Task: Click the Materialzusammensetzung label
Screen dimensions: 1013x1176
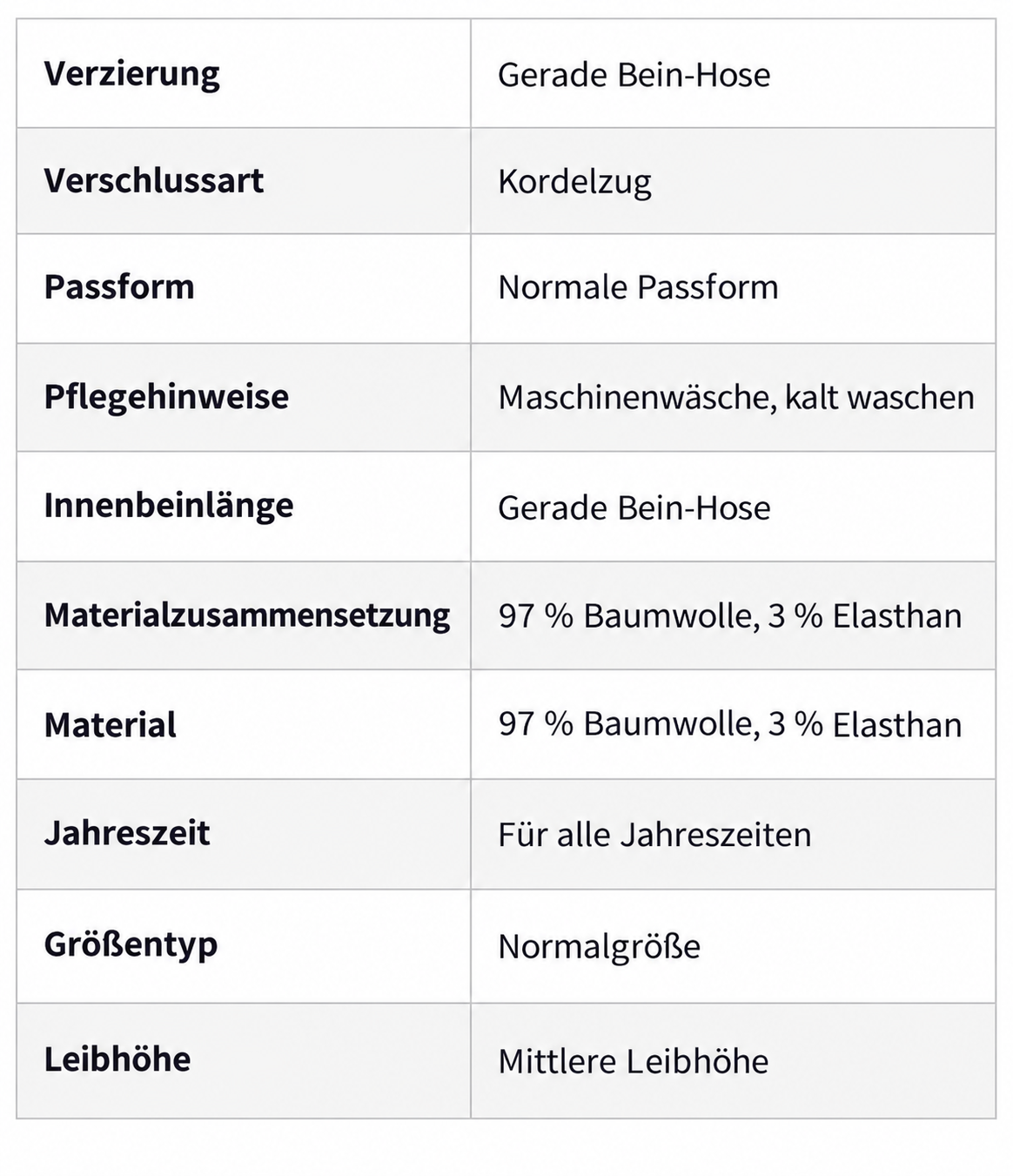Action: (x=247, y=615)
